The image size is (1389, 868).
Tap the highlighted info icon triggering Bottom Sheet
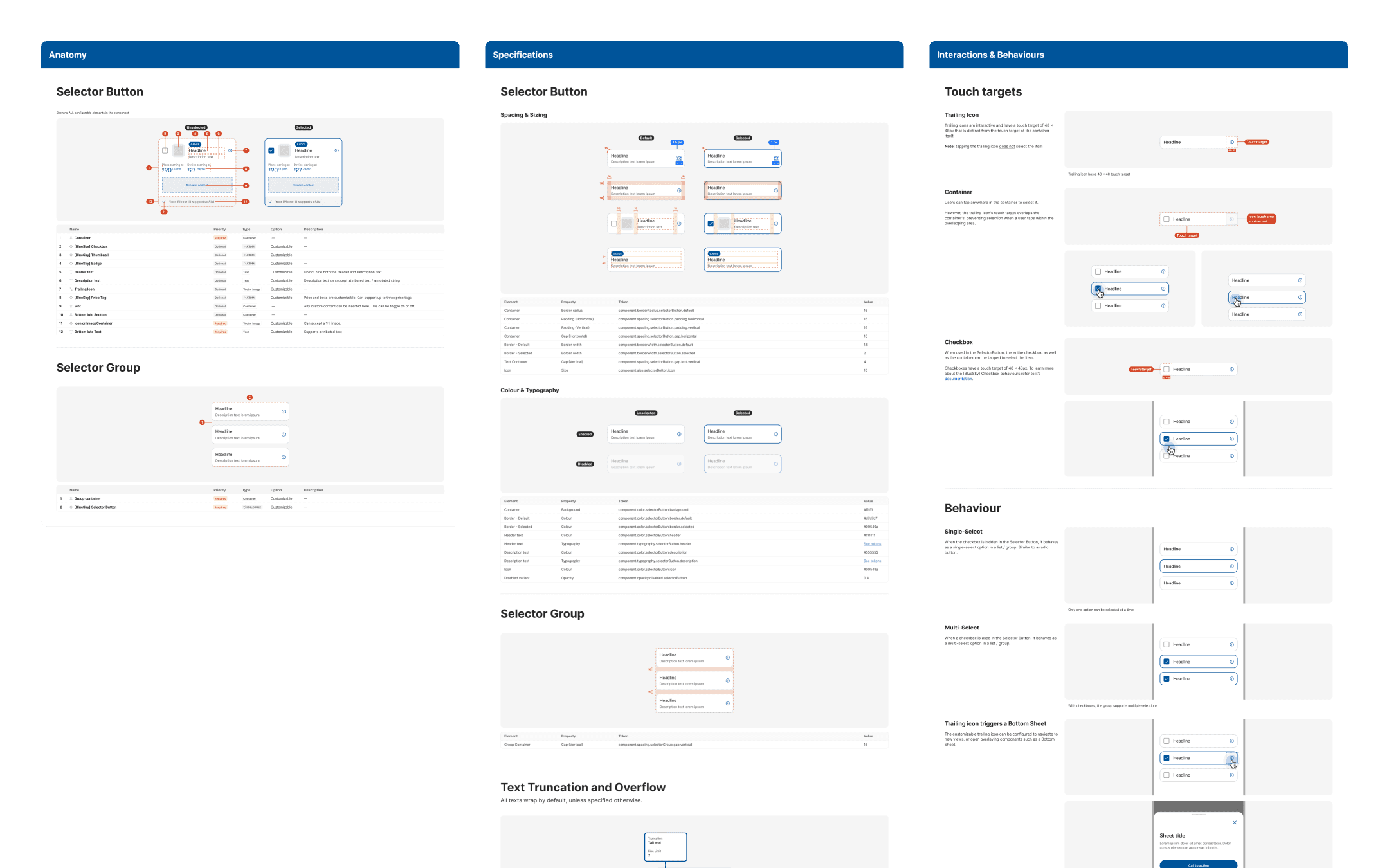[1231, 758]
